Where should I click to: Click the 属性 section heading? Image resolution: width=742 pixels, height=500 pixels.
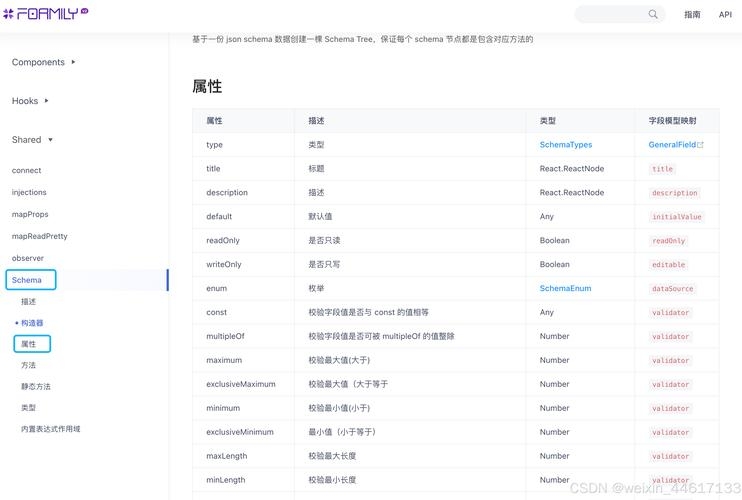[207, 87]
